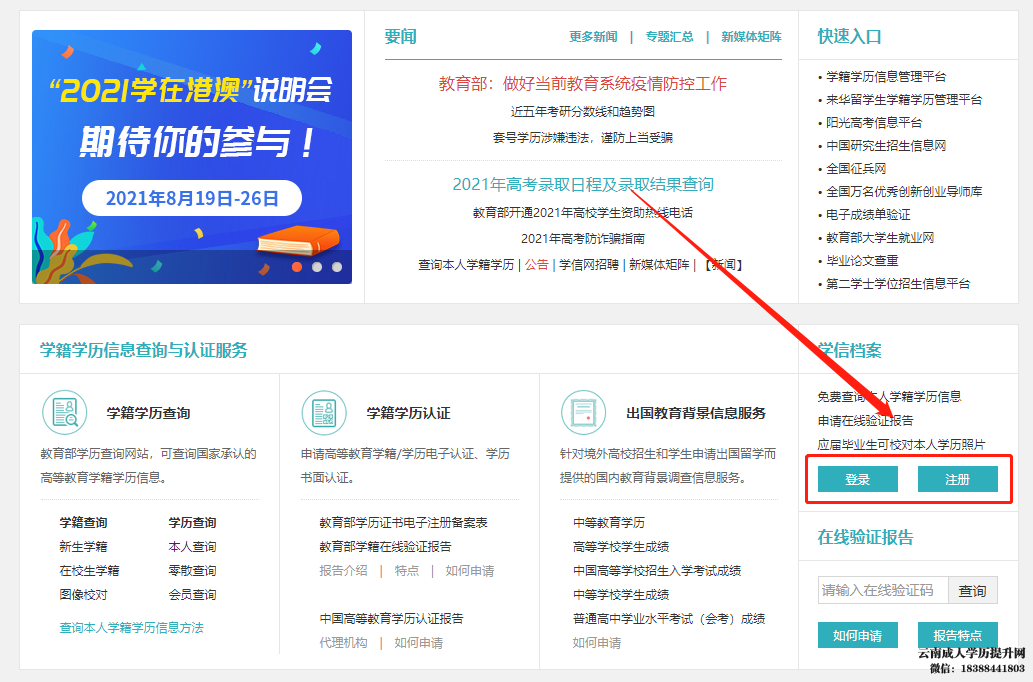Click the verification code input field
Screen dimensions: 1033x682
click(880, 590)
